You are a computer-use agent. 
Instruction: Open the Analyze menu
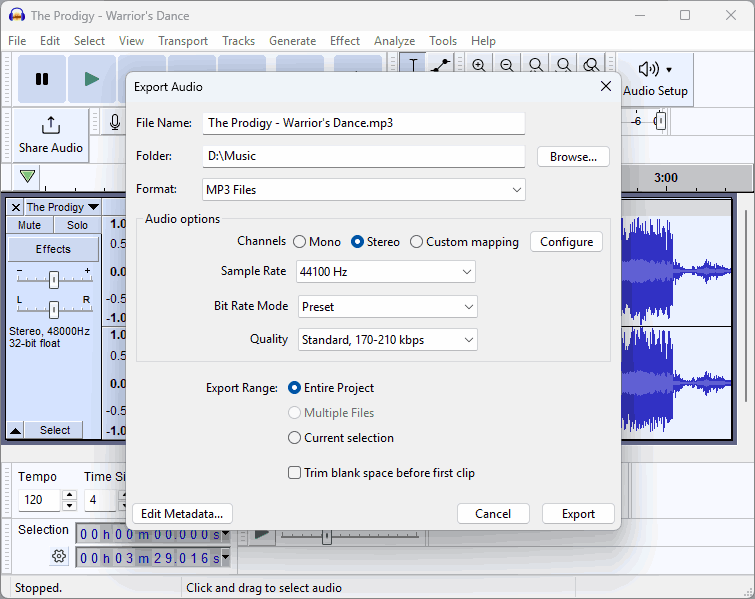pos(394,41)
